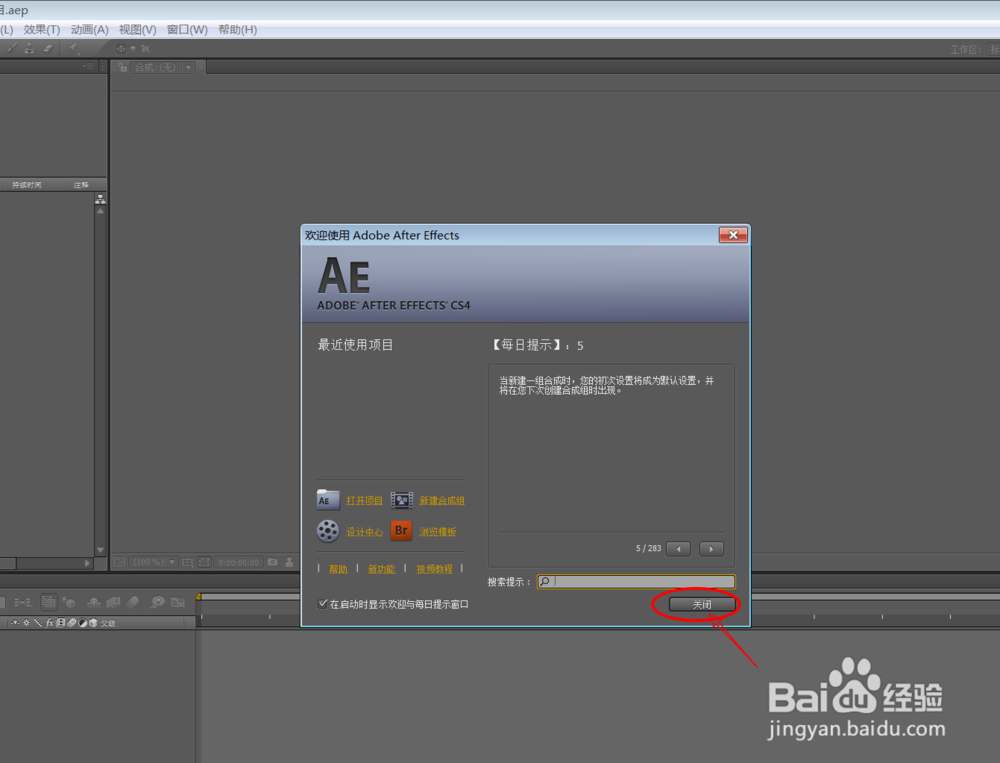Close the composition viewer tab
The width and height of the screenshot is (1000, 763).
(x=200, y=66)
